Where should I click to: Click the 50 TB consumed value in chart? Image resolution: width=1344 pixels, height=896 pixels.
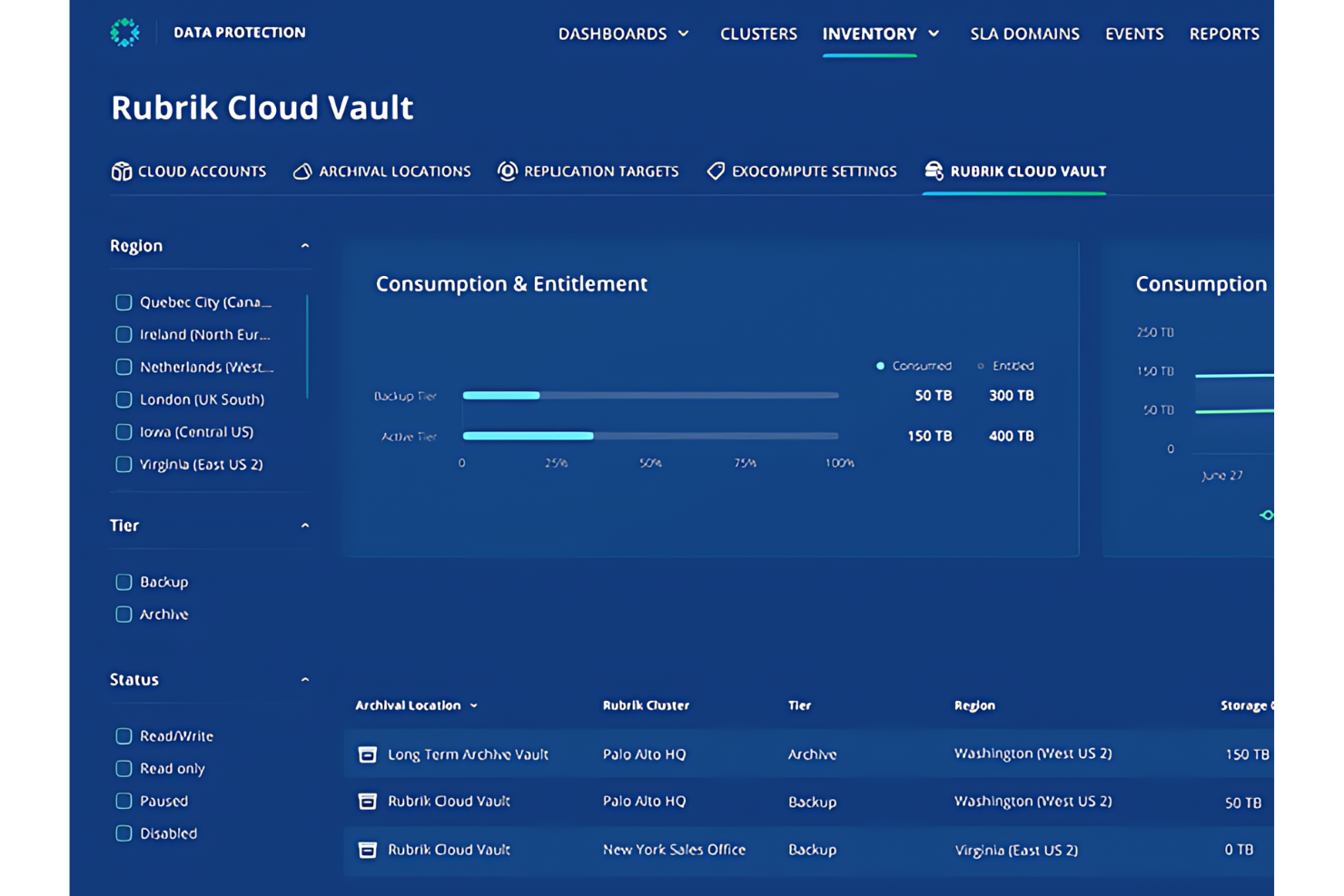(x=933, y=396)
